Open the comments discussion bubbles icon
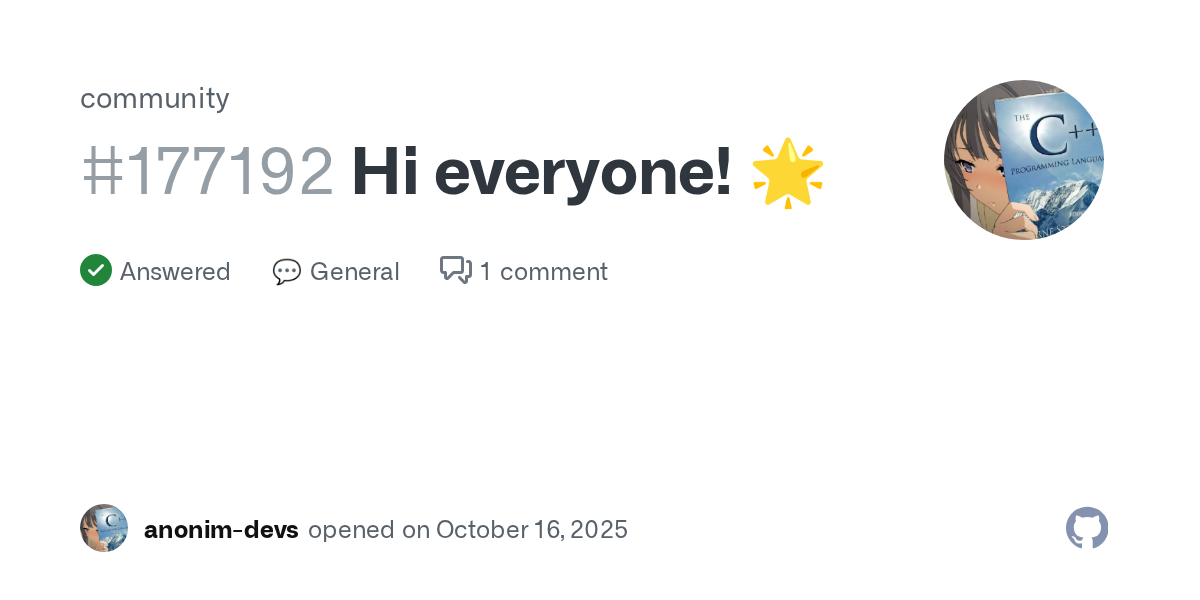The height and width of the screenshot is (600, 1200). point(455,270)
